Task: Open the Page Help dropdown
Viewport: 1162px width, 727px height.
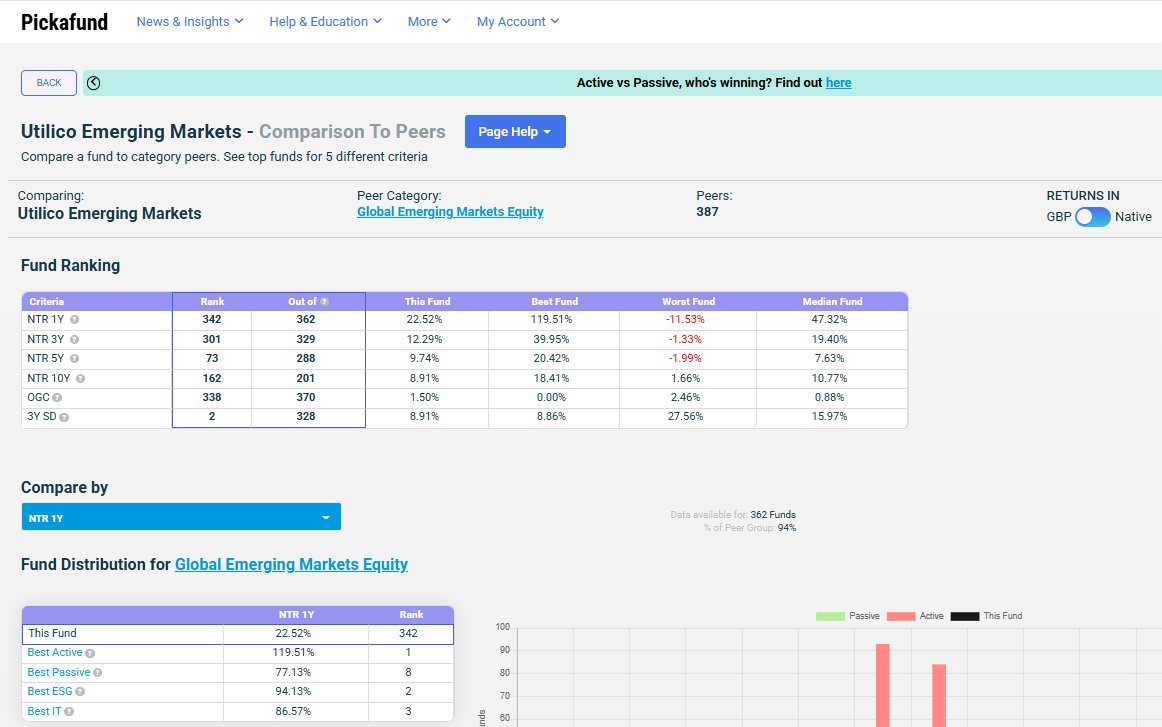Action: (515, 131)
